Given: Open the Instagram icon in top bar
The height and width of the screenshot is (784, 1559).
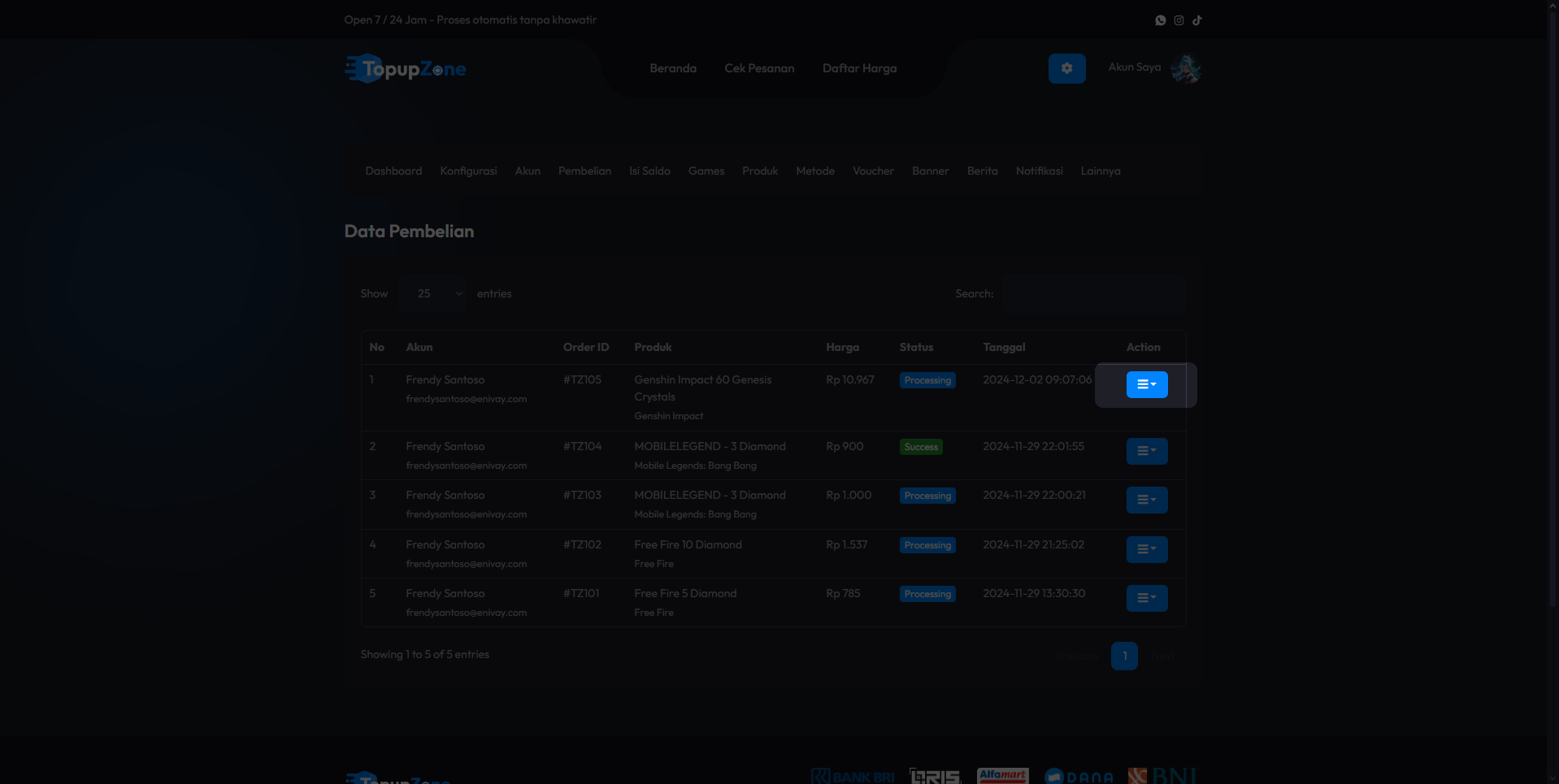Looking at the screenshot, I should tap(1179, 20).
